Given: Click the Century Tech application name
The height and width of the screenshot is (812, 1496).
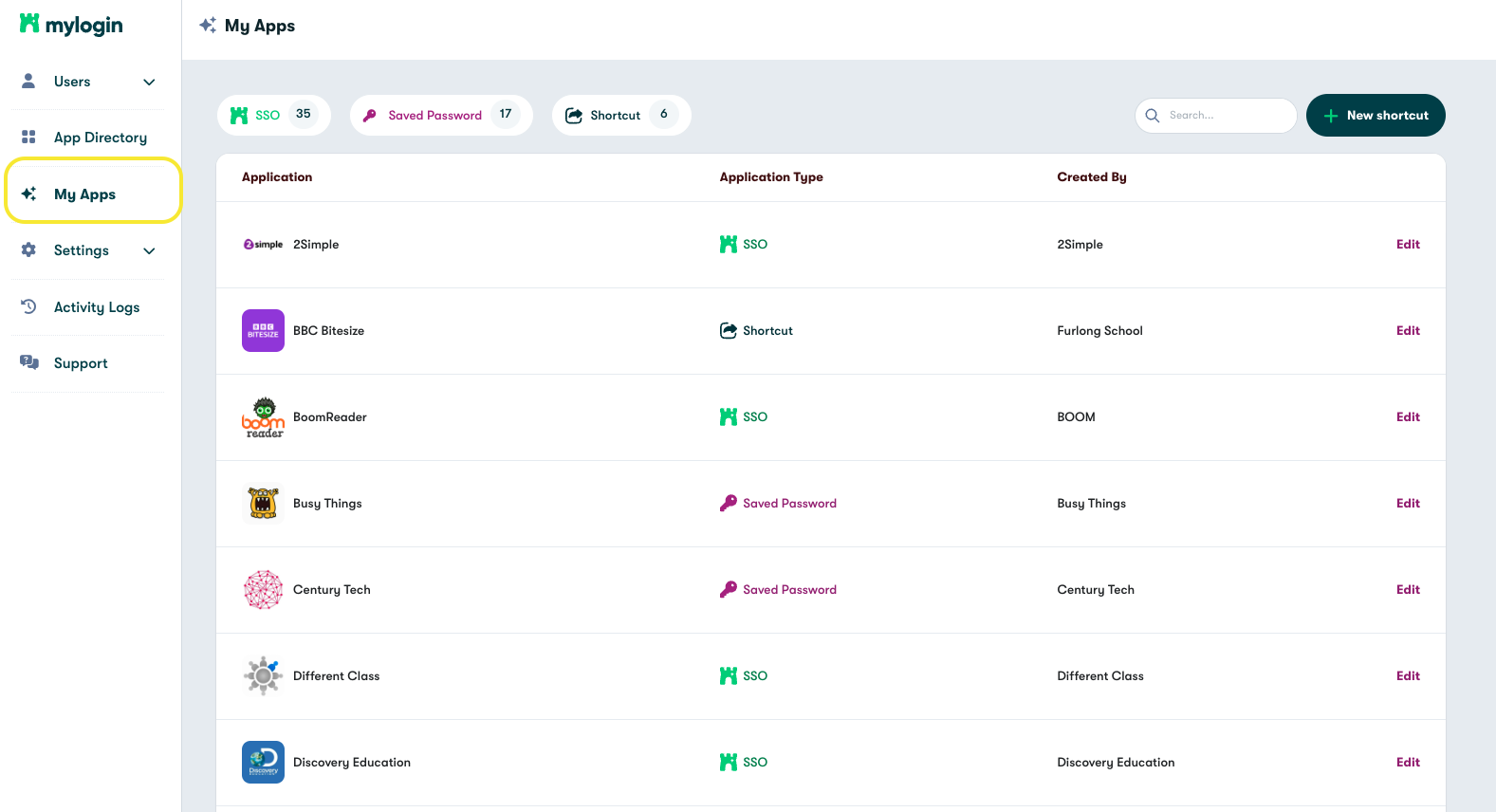Looking at the screenshot, I should click(332, 589).
